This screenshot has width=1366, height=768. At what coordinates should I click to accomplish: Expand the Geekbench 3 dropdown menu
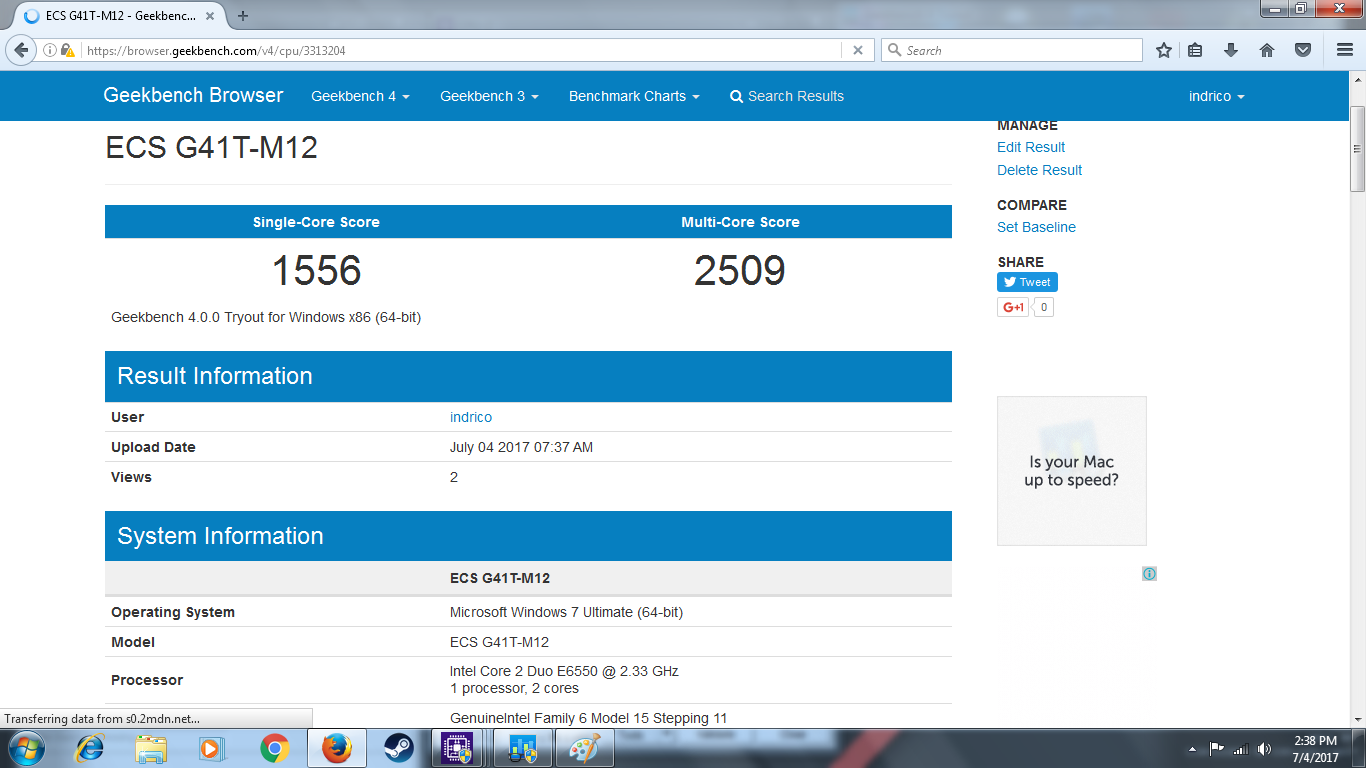(x=489, y=96)
